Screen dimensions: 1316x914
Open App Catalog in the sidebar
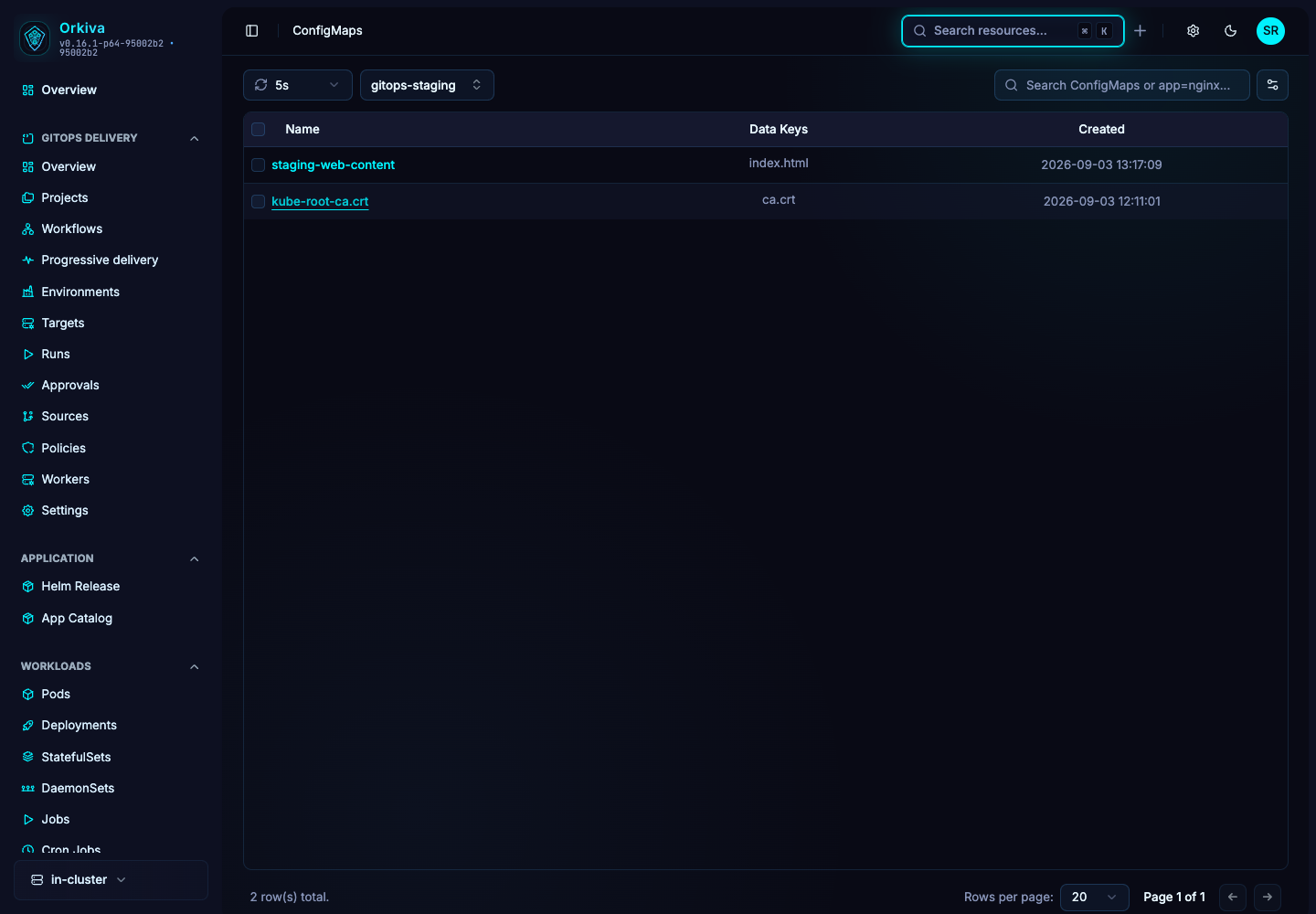(x=77, y=618)
